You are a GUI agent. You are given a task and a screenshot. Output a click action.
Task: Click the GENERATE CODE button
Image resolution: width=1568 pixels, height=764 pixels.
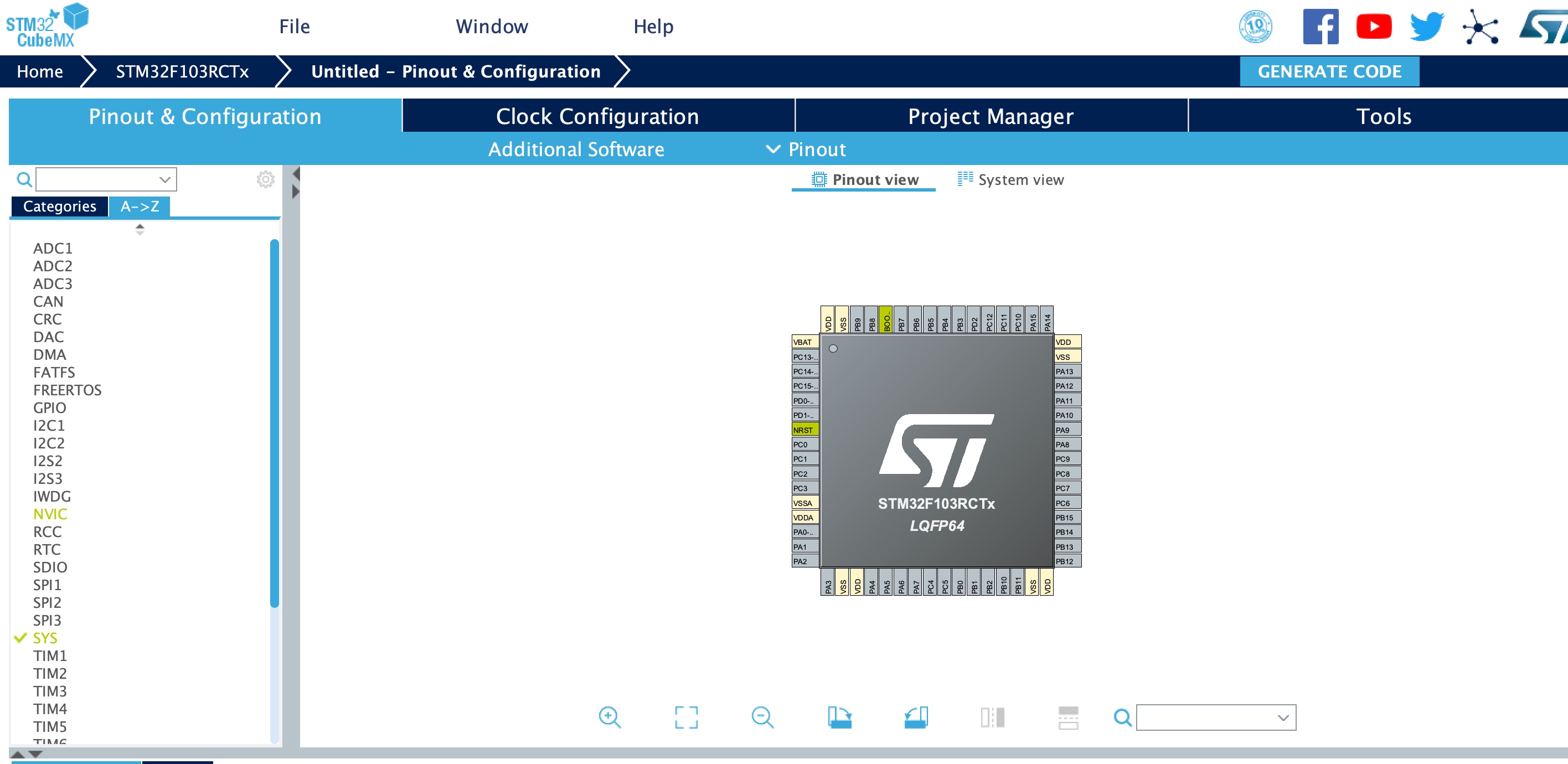(x=1329, y=71)
